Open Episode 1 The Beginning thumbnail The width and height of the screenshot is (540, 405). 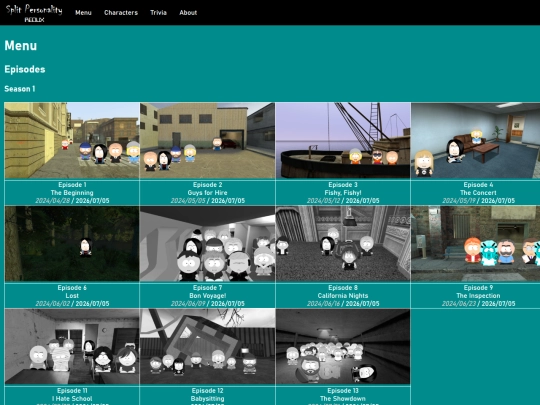[x=72, y=140]
